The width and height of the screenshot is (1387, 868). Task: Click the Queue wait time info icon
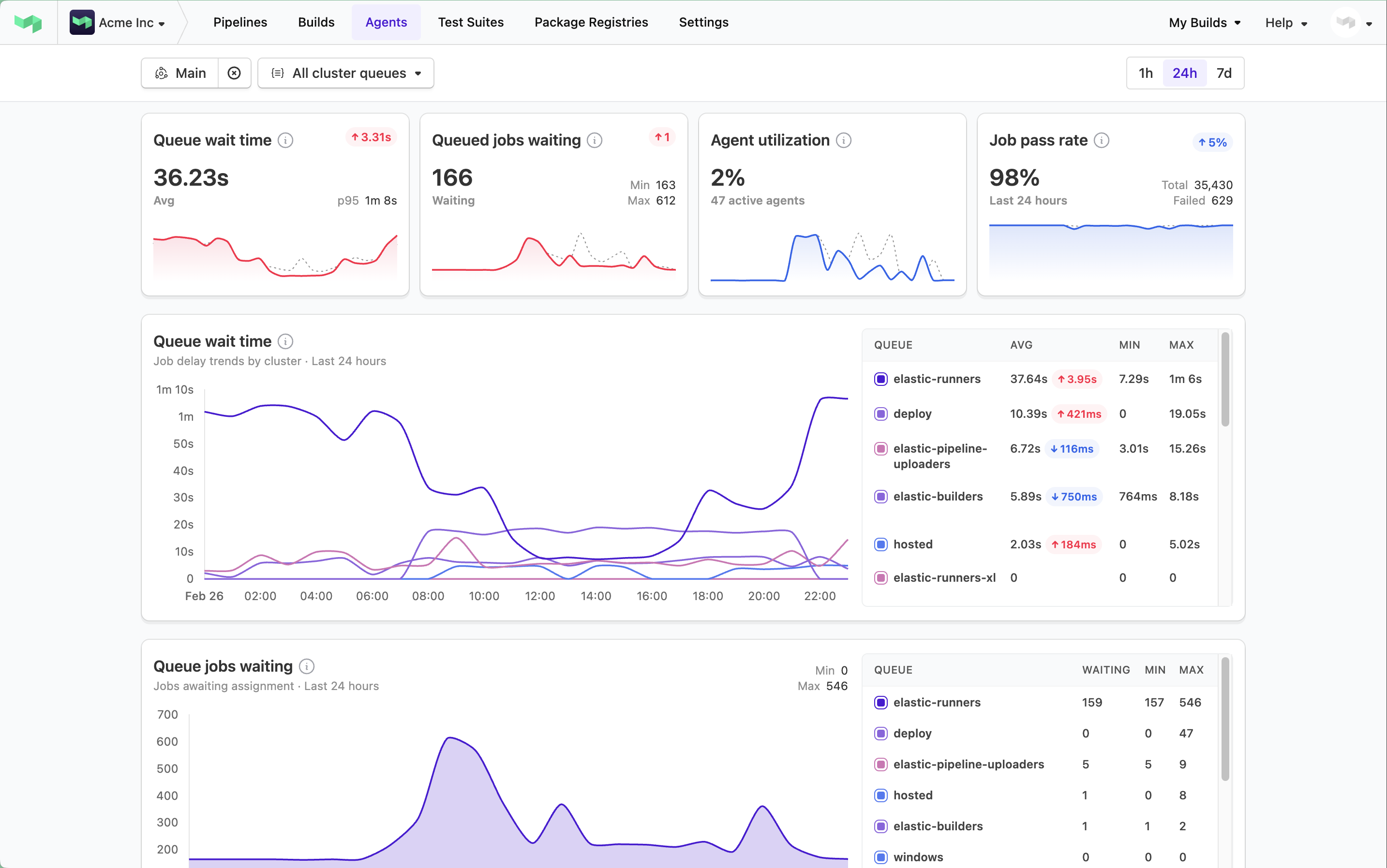(285, 139)
